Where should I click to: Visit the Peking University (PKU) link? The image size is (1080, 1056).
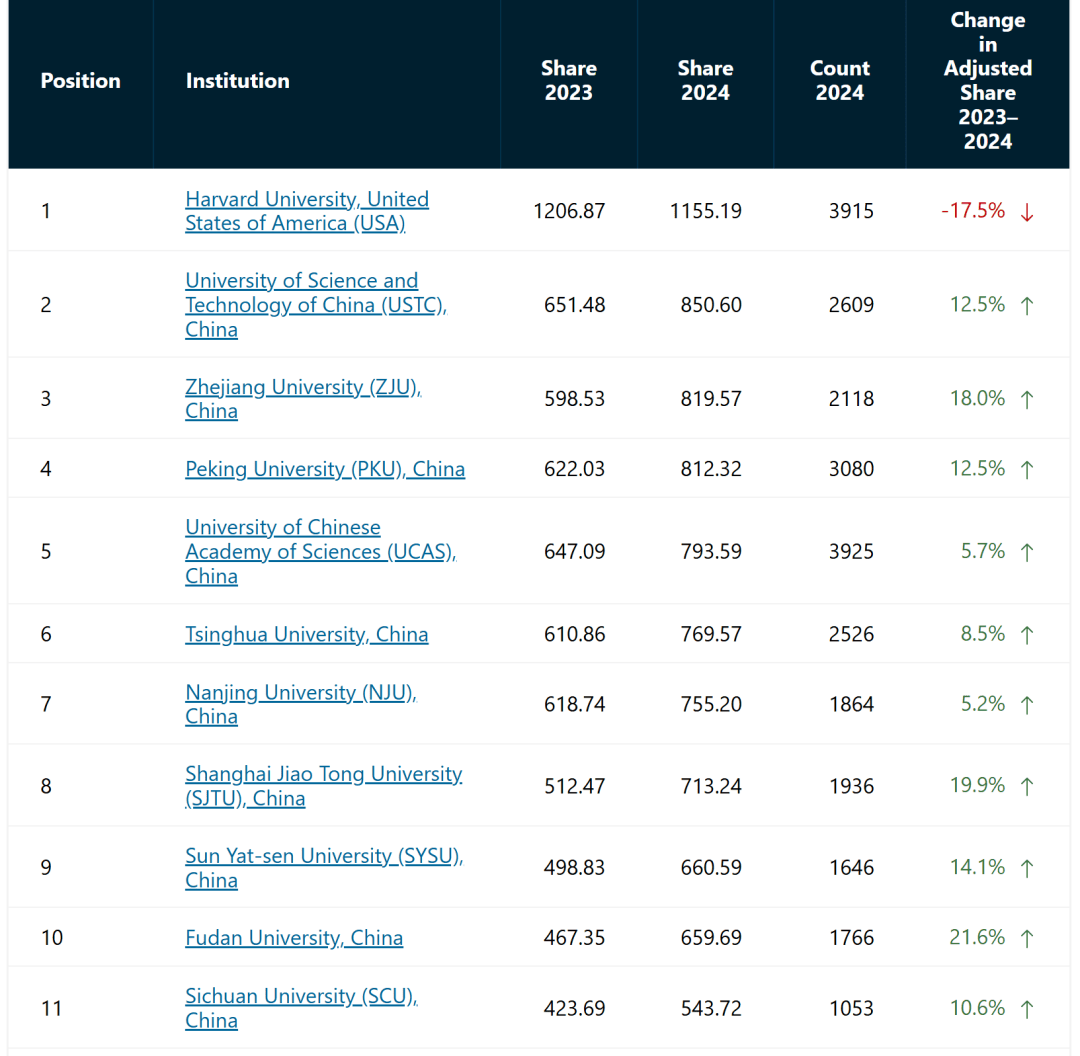pyautogui.click(x=325, y=469)
